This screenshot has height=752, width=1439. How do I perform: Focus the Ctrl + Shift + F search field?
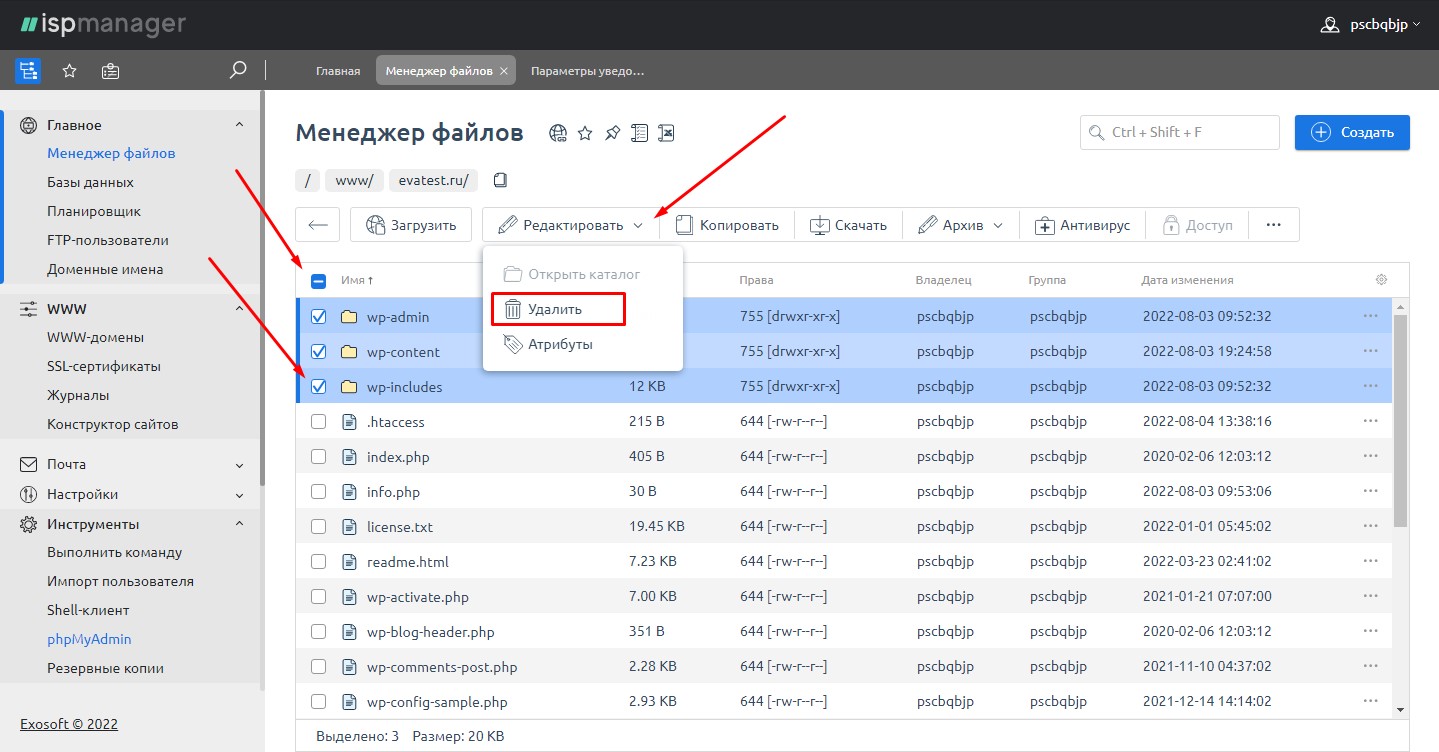[1180, 132]
